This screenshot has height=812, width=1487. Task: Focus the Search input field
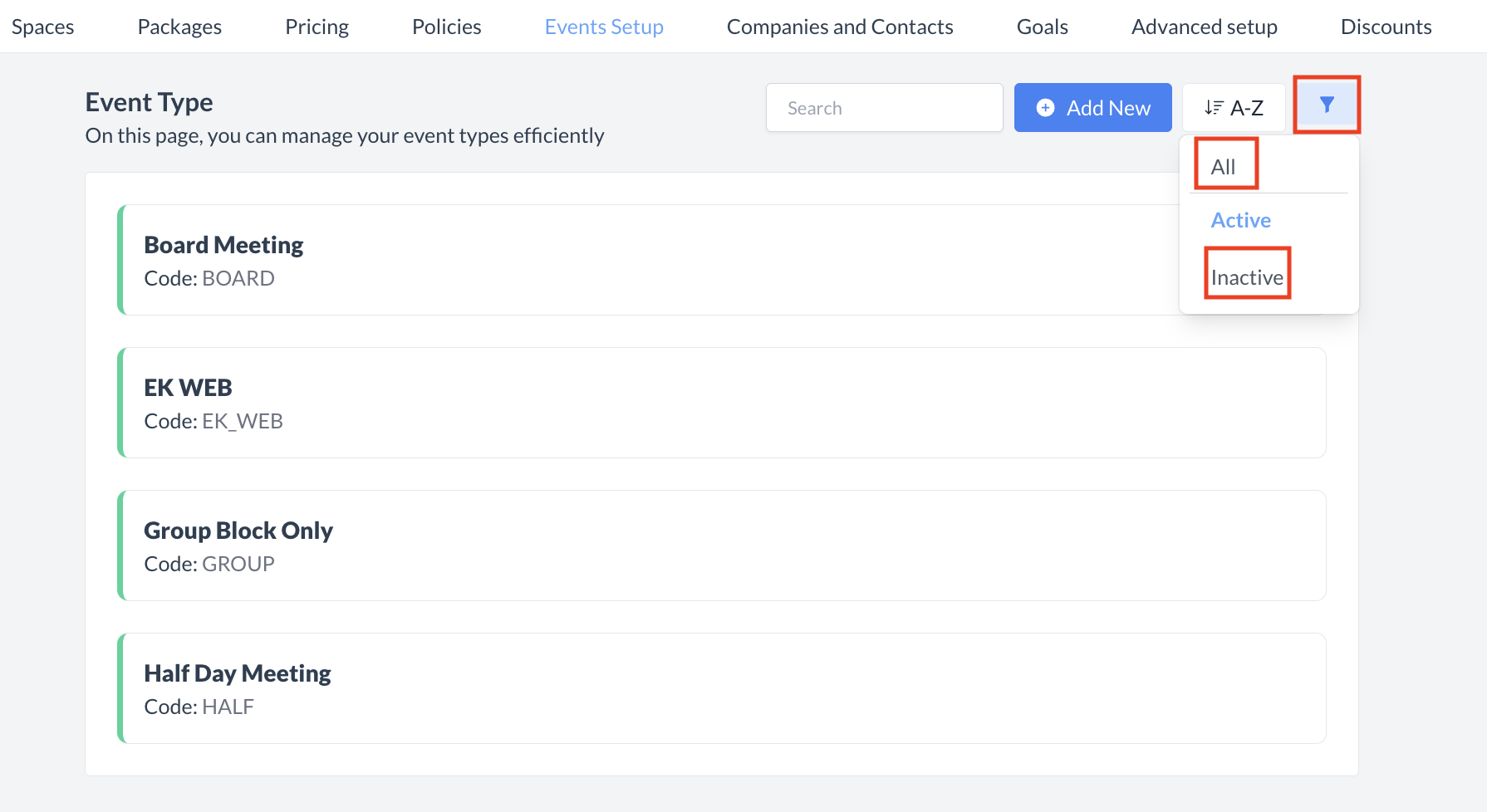pyautogui.click(x=884, y=108)
